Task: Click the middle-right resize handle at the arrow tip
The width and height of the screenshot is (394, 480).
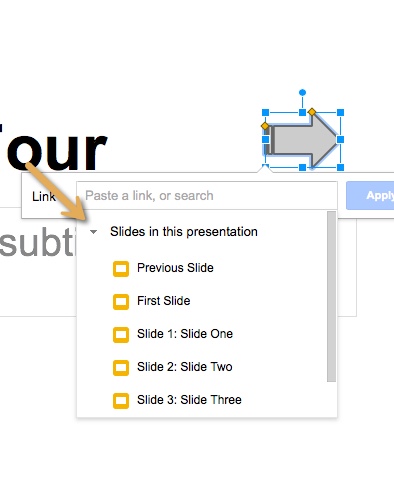Action: (x=340, y=140)
